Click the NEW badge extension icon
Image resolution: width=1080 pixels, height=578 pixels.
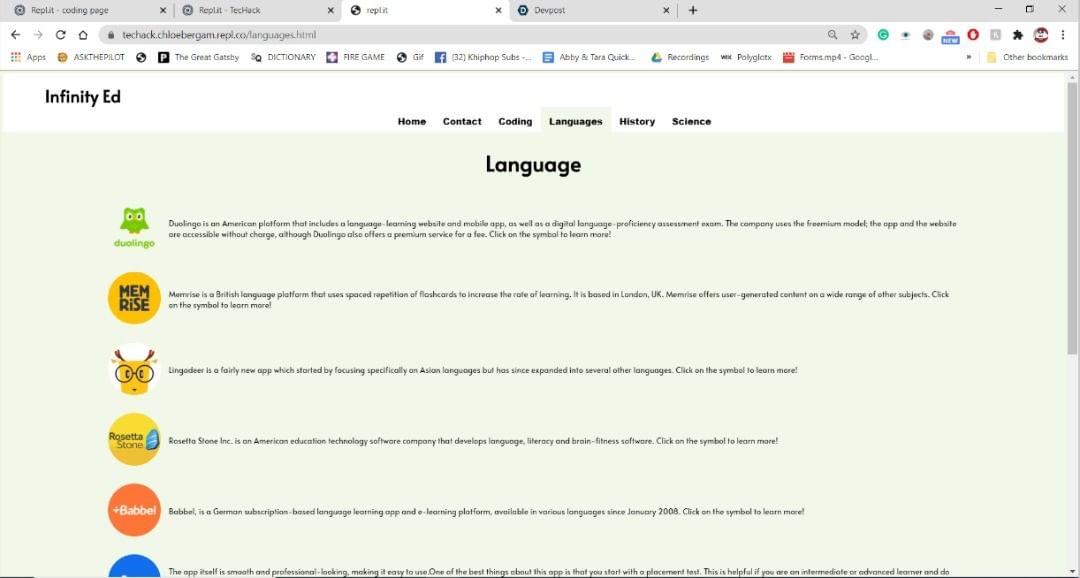[951, 35]
